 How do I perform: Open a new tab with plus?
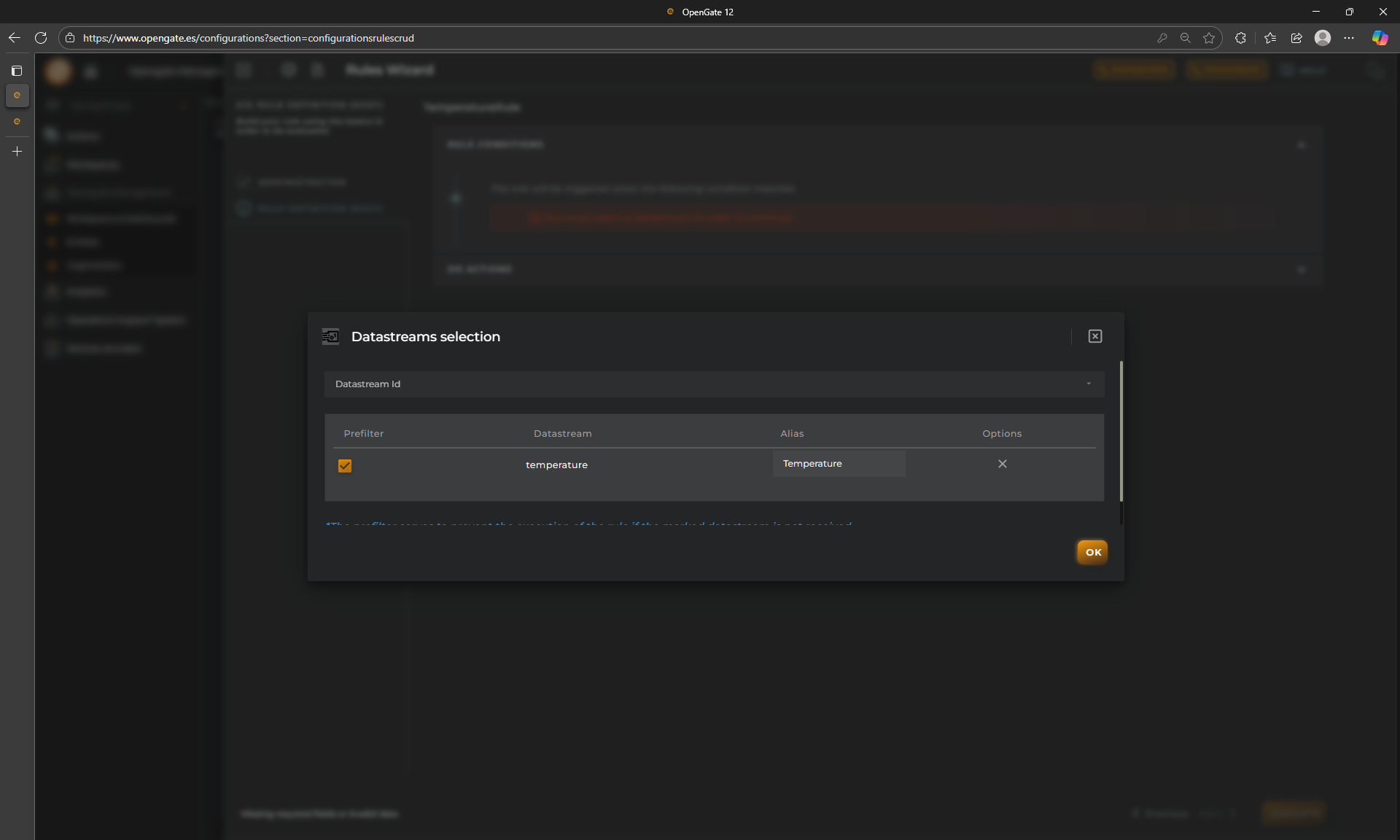tap(17, 152)
